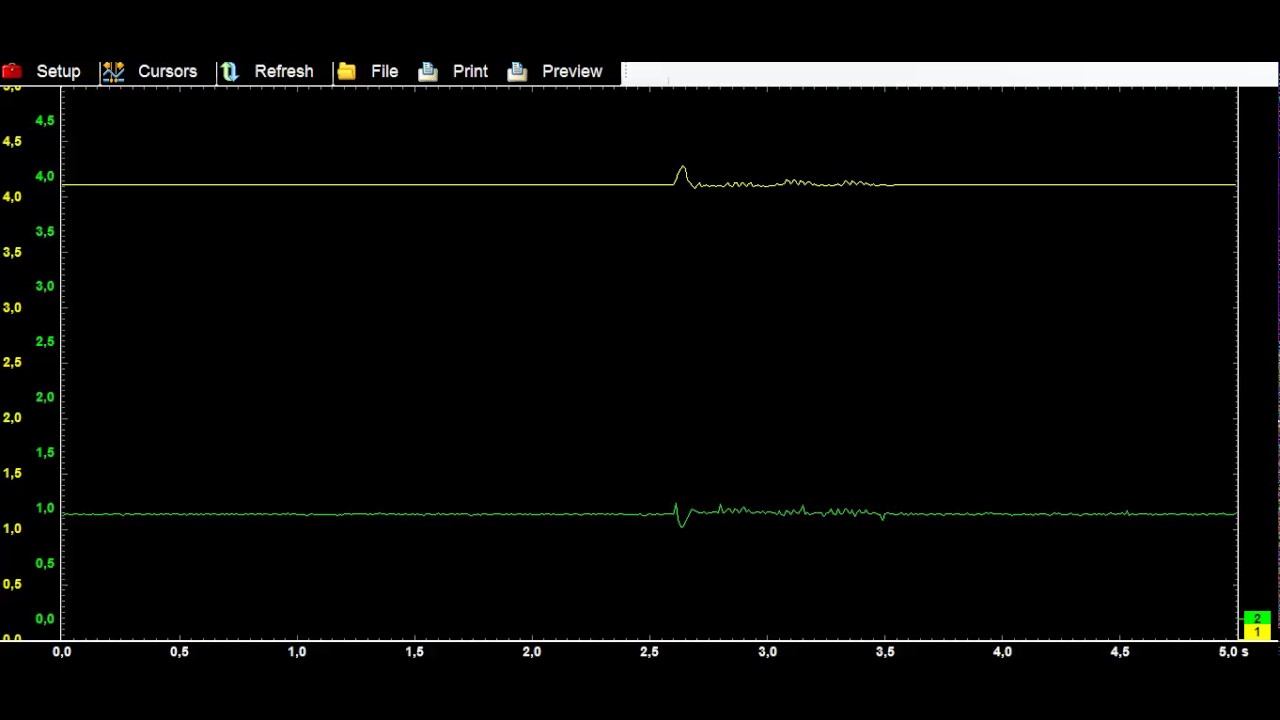Click the Preview icon
Viewport: 1280px width, 720px height.
pos(517,71)
